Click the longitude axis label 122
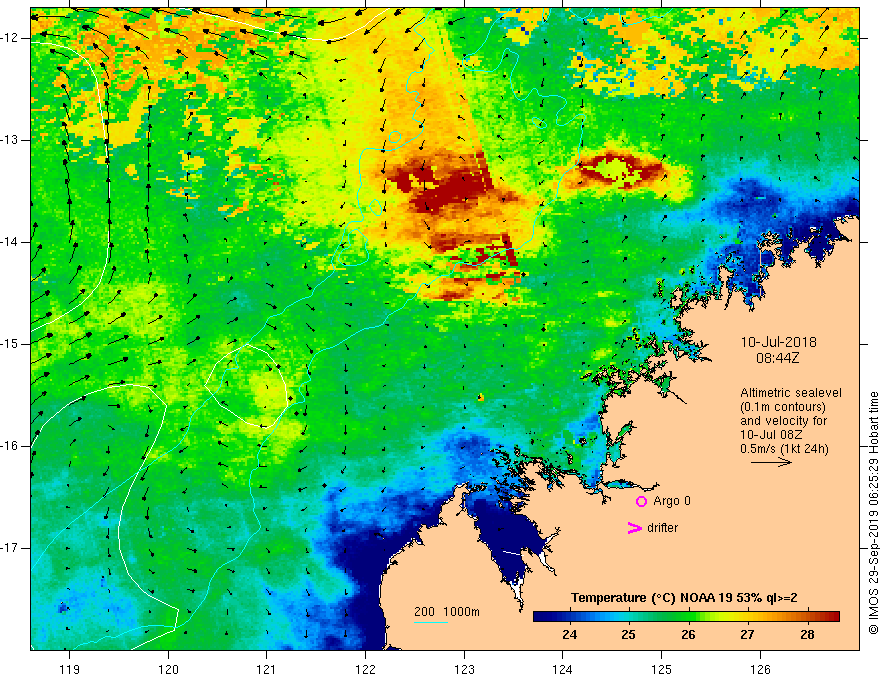The height and width of the screenshot is (680, 880). (365, 669)
